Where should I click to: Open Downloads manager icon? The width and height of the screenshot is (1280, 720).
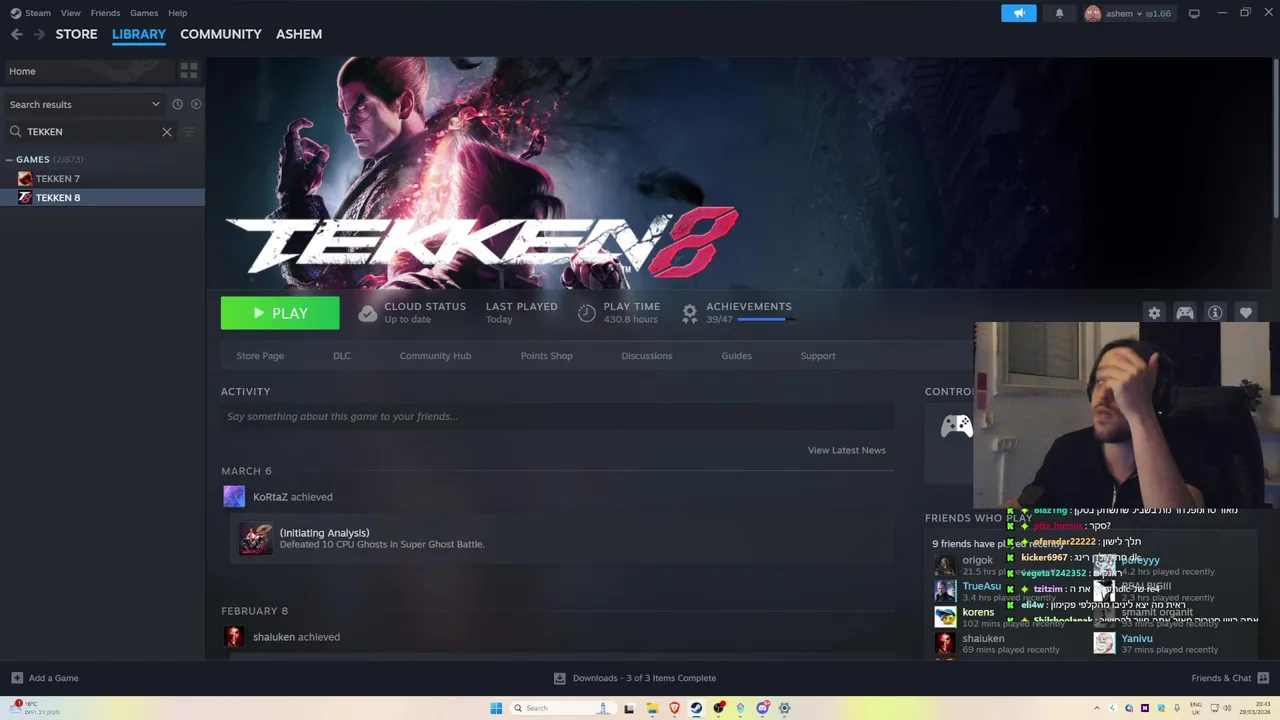point(560,678)
